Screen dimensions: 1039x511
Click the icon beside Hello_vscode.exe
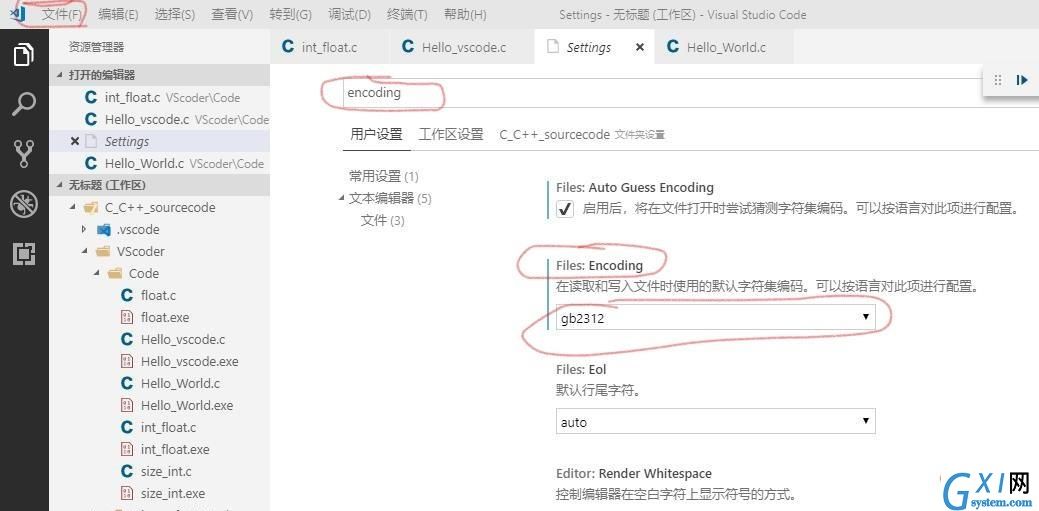tap(127, 361)
